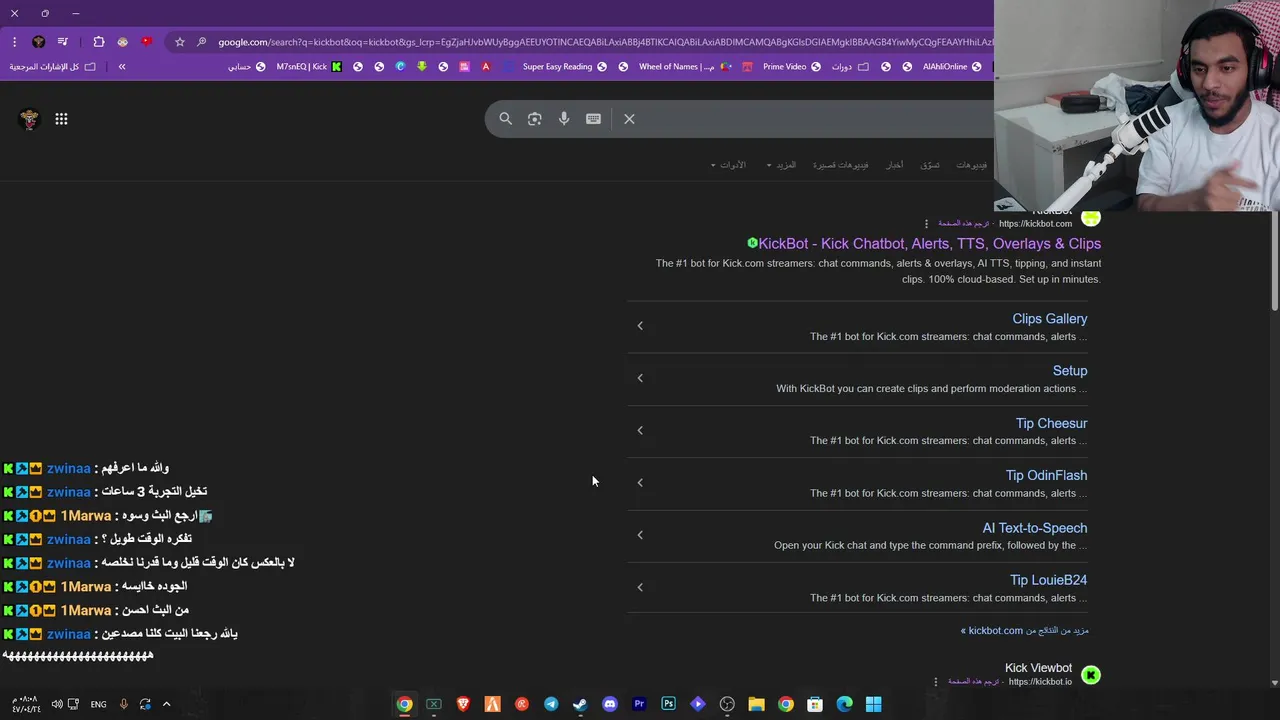Click the address bar zoom magnifier icon

click(x=201, y=42)
